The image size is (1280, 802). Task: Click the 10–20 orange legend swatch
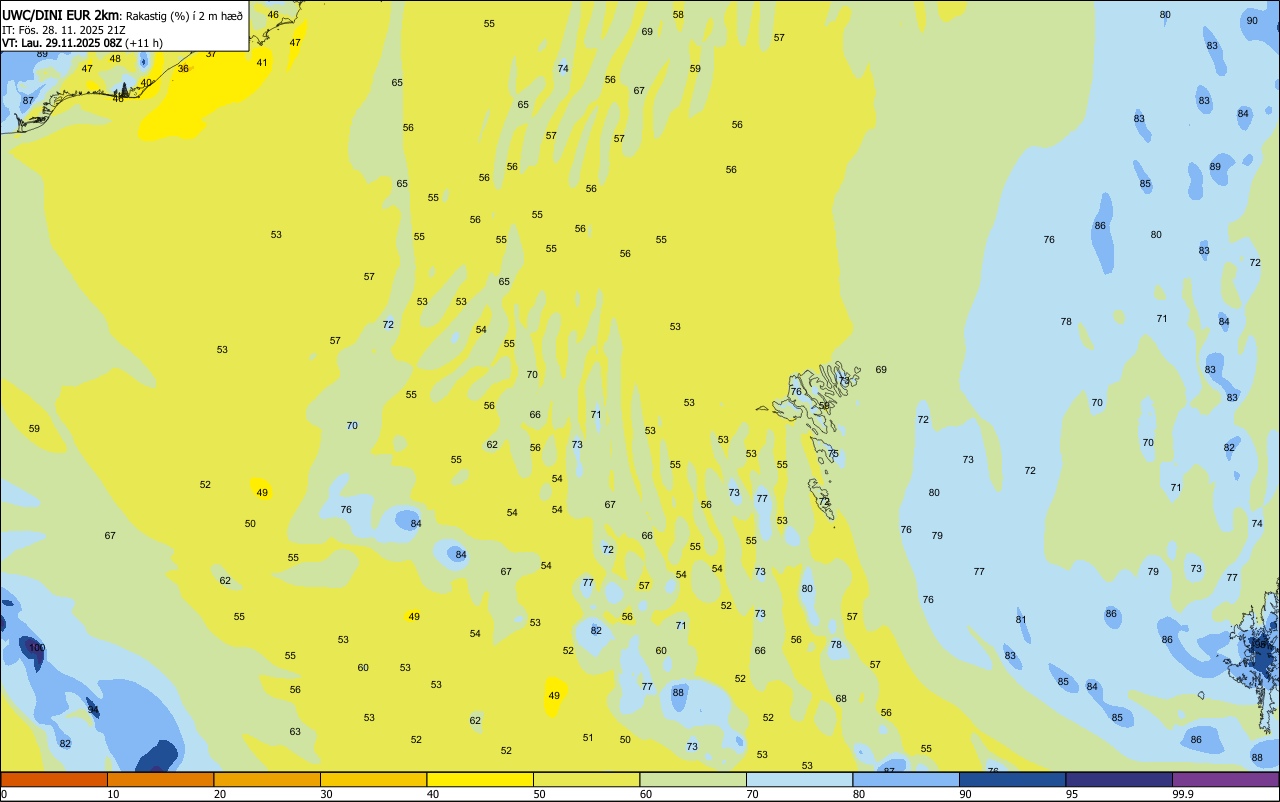[x=160, y=779]
